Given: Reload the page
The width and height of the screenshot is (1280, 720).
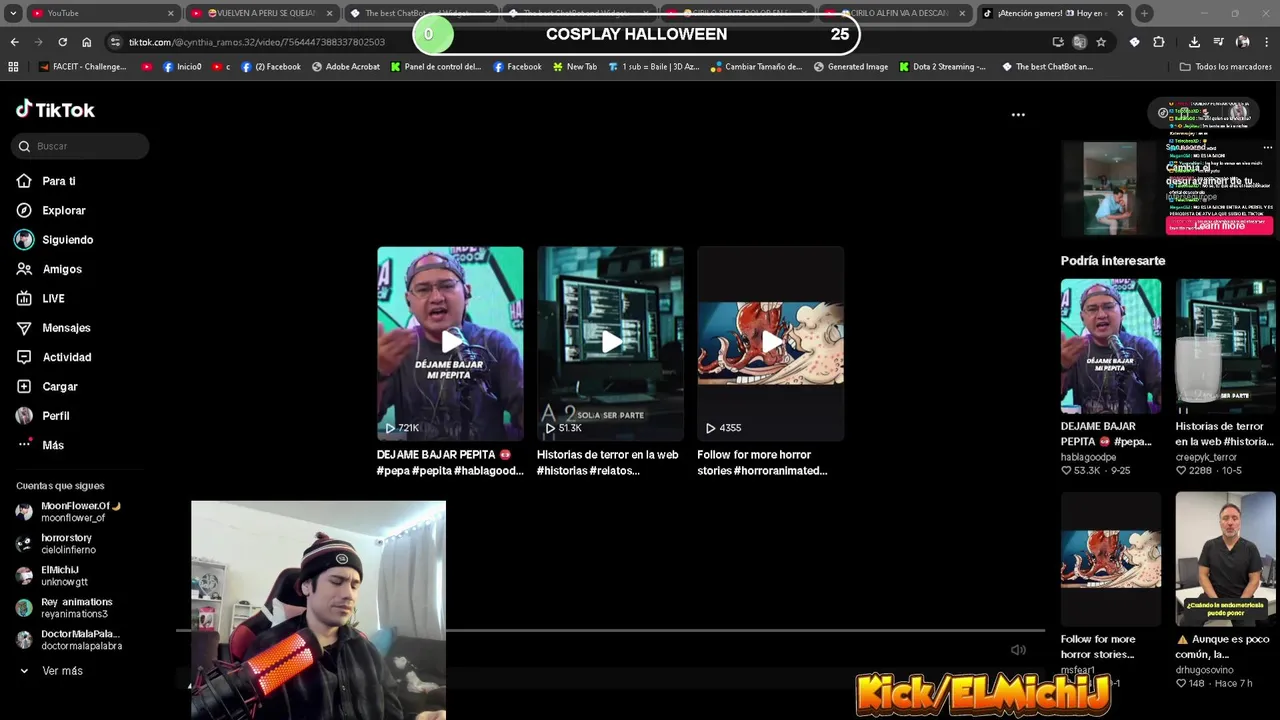Looking at the screenshot, I should click(x=62, y=42).
